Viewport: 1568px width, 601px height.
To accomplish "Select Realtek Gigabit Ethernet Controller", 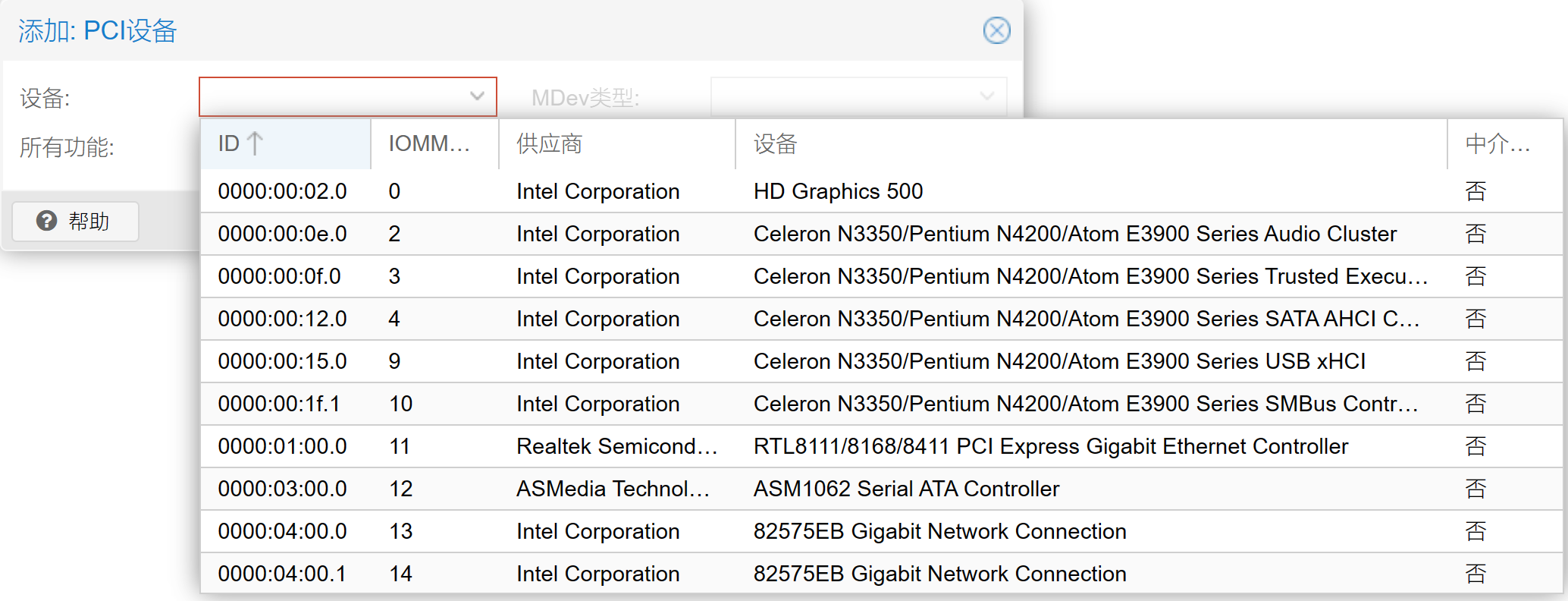I will [1050, 446].
